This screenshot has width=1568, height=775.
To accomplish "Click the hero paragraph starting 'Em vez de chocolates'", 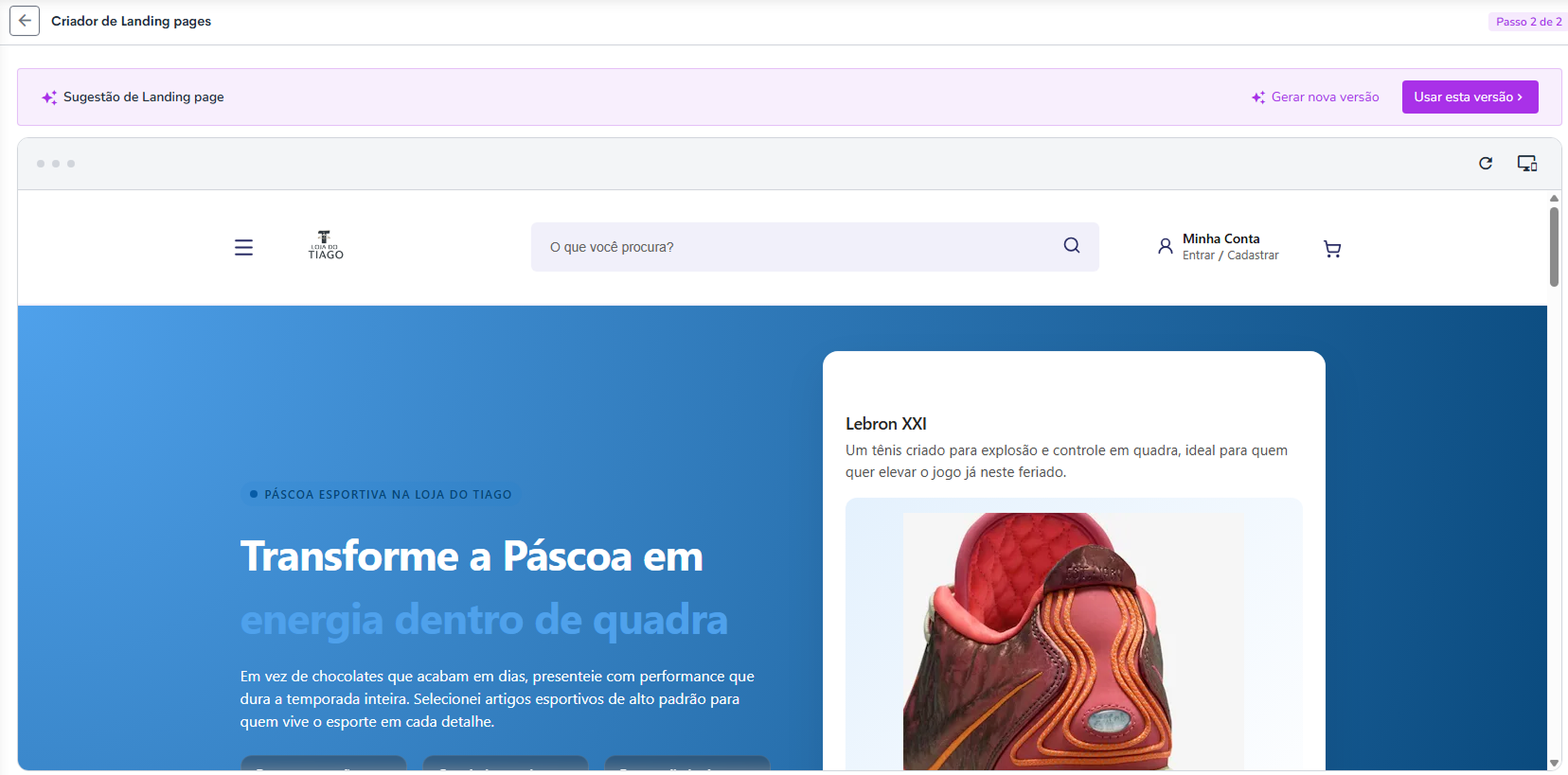I will pos(497,698).
